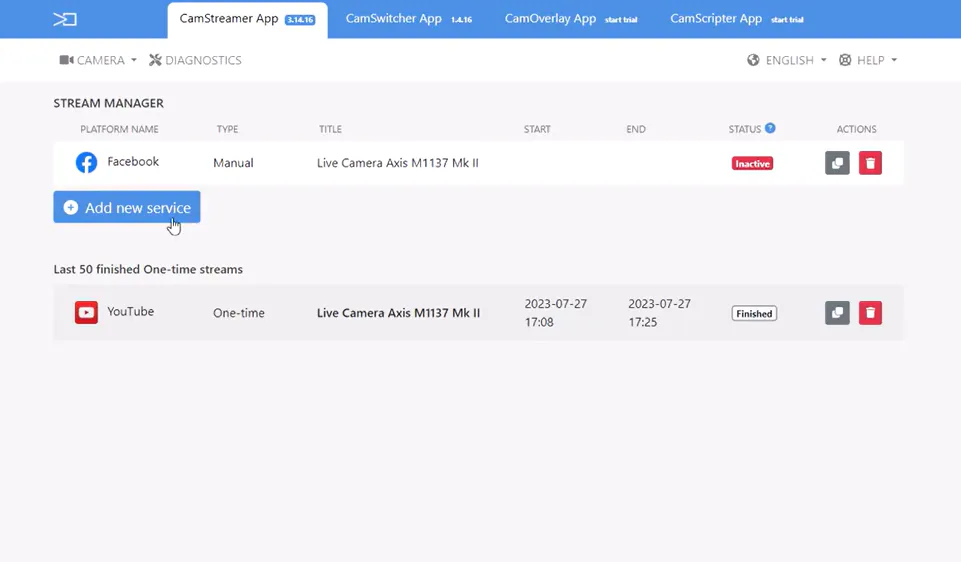Viewport: 961px width, 562px height.
Task: Open the English language dropdown
Action: 787,60
